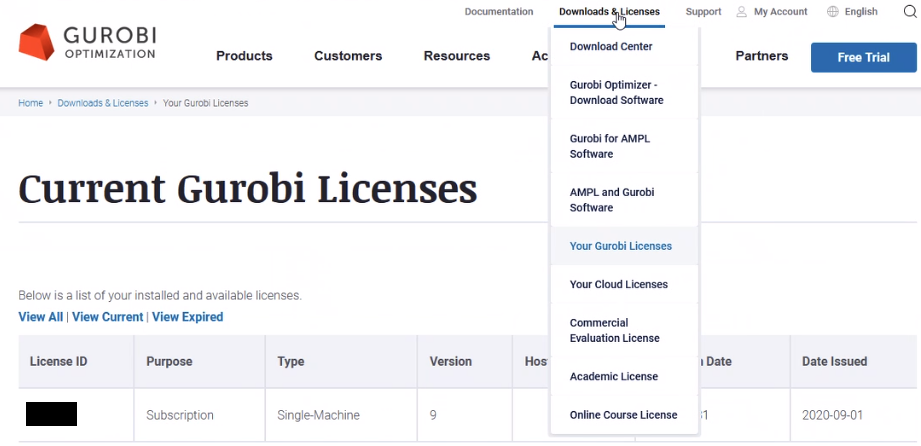The height and width of the screenshot is (446, 921).
Task: Click the View Expired link
Action: tap(187, 317)
